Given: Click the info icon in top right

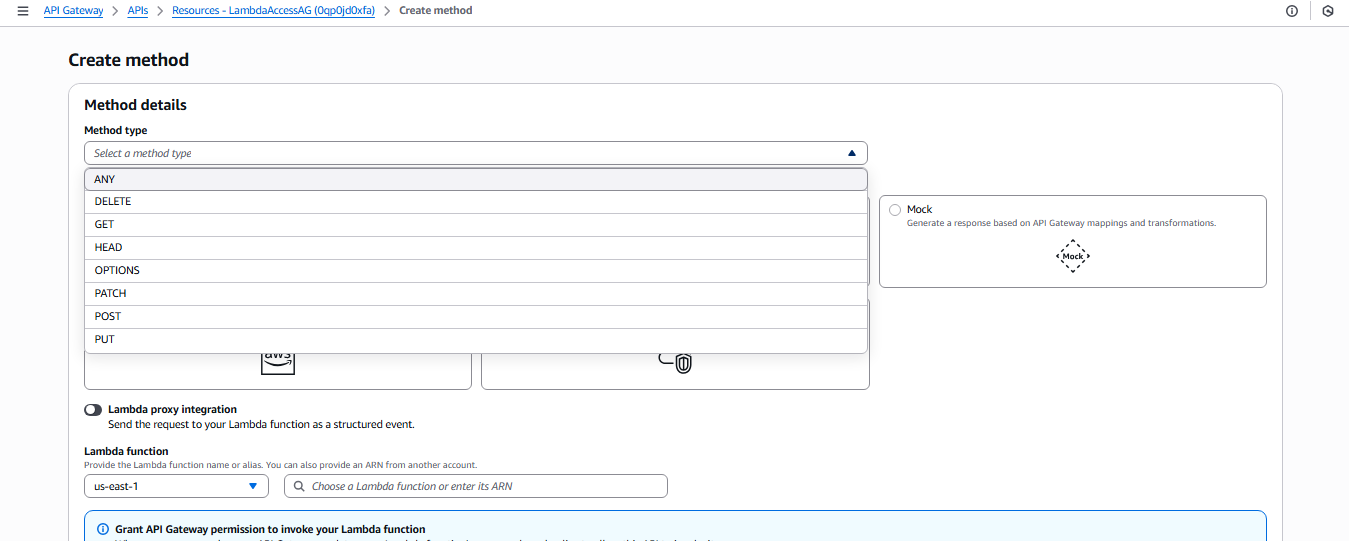Looking at the screenshot, I should pyautogui.click(x=1292, y=11).
